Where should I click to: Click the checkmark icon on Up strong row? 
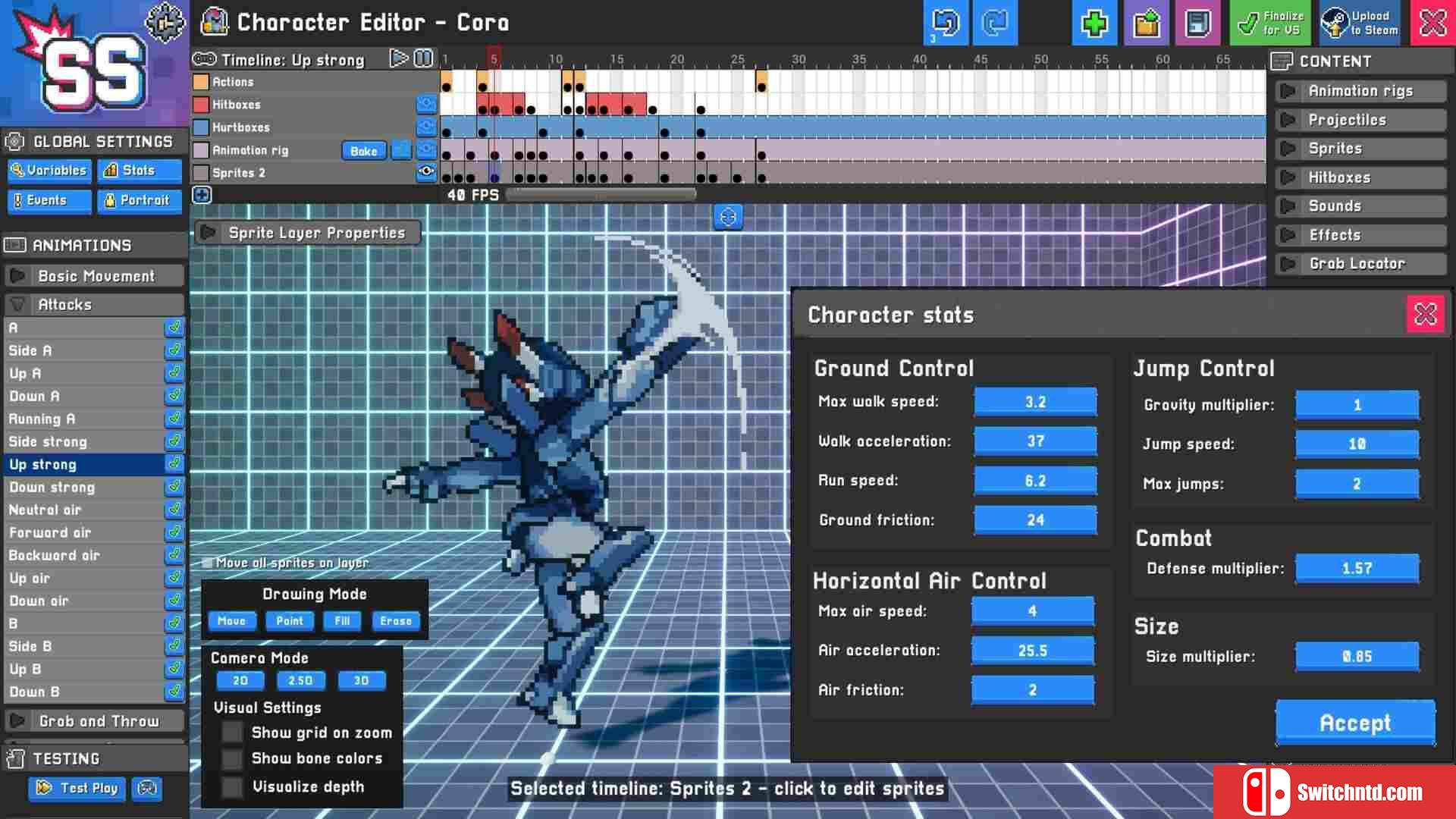(x=174, y=463)
